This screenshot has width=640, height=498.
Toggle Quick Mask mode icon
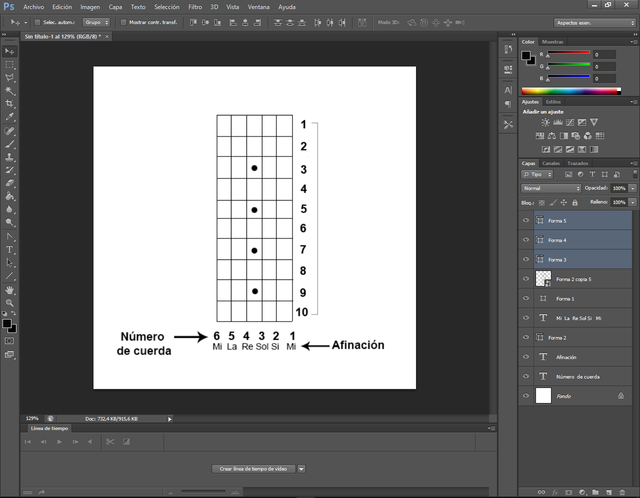9,341
